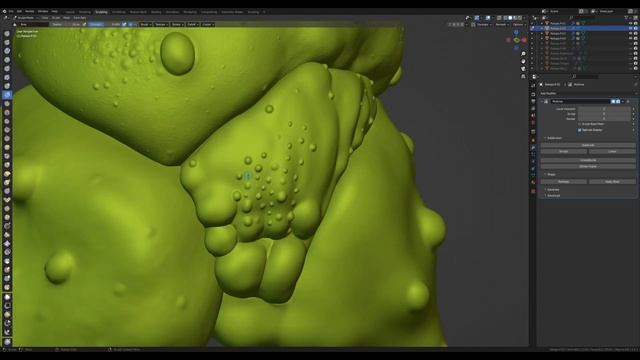Switch to the UV Editing workspace tab
Screen dimensions: 640x360
118,12
